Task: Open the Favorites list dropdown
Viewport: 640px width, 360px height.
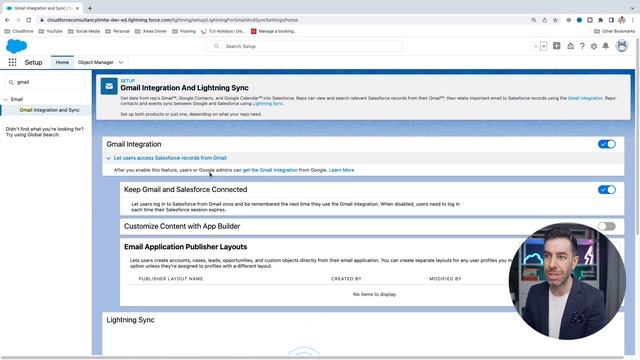Action: [543, 46]
